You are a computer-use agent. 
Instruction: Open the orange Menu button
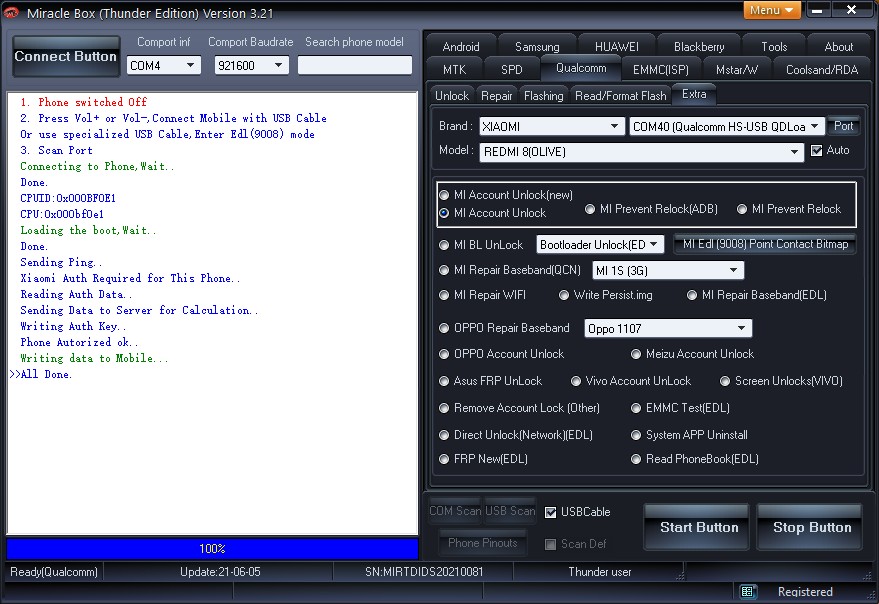(x=771, y=10)
